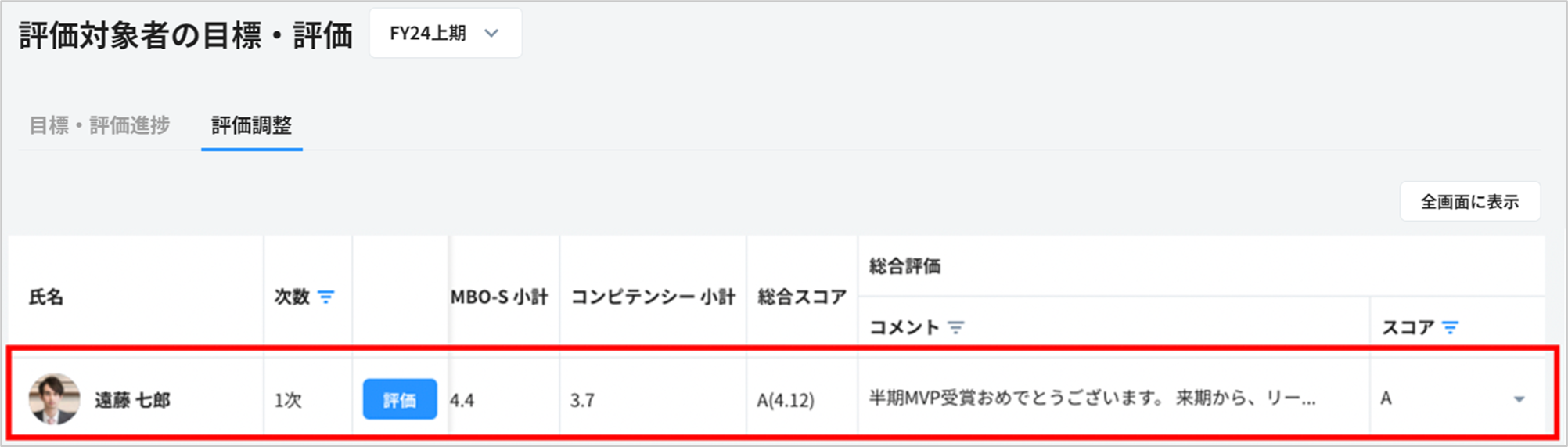Click the 1次 cell in the row
This screenshot has width=1568, height=447.
288,400
